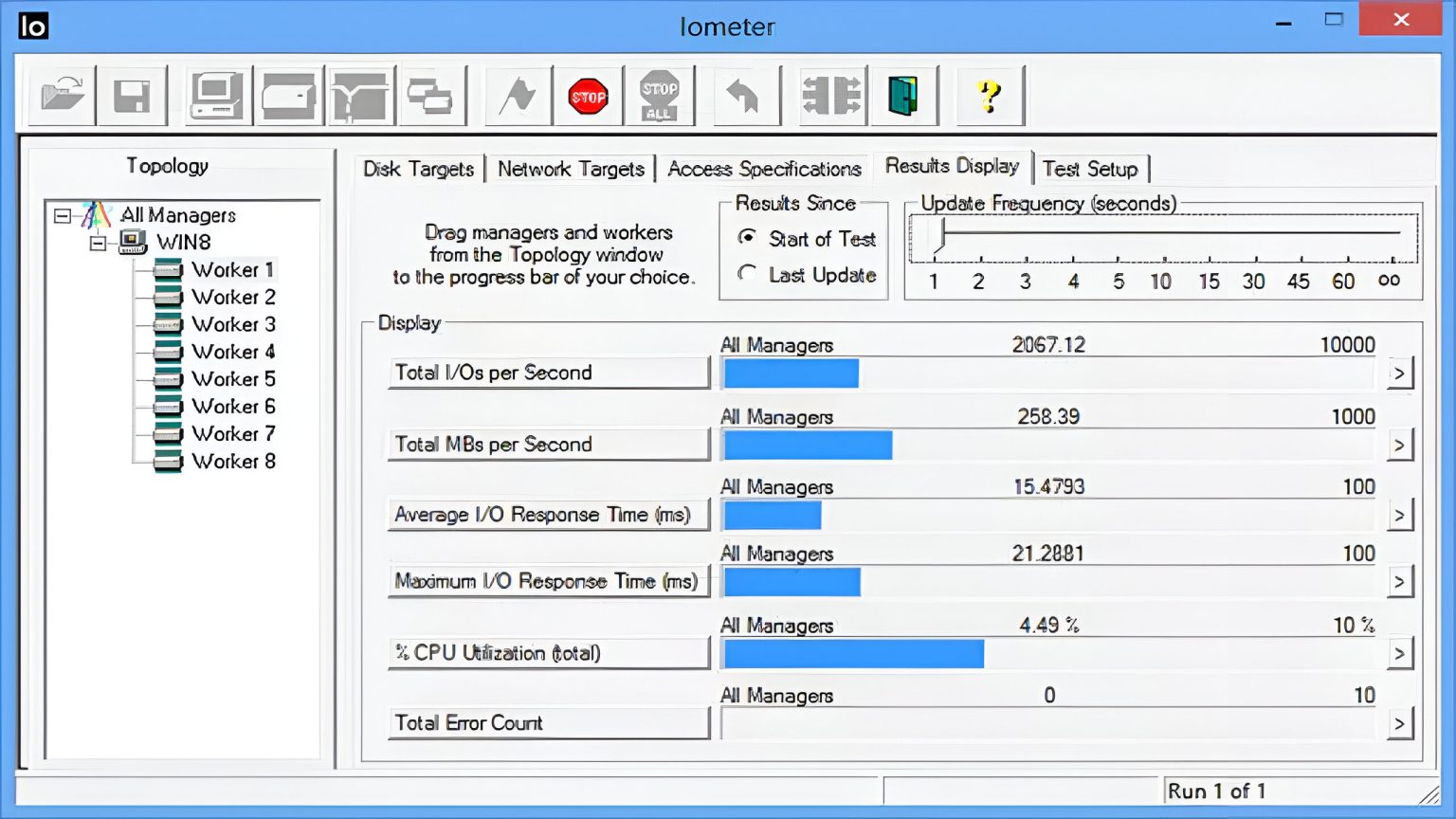1456x819 pixels.
Task: Click the green flag Start Tests icon
Action: point(518,95)
